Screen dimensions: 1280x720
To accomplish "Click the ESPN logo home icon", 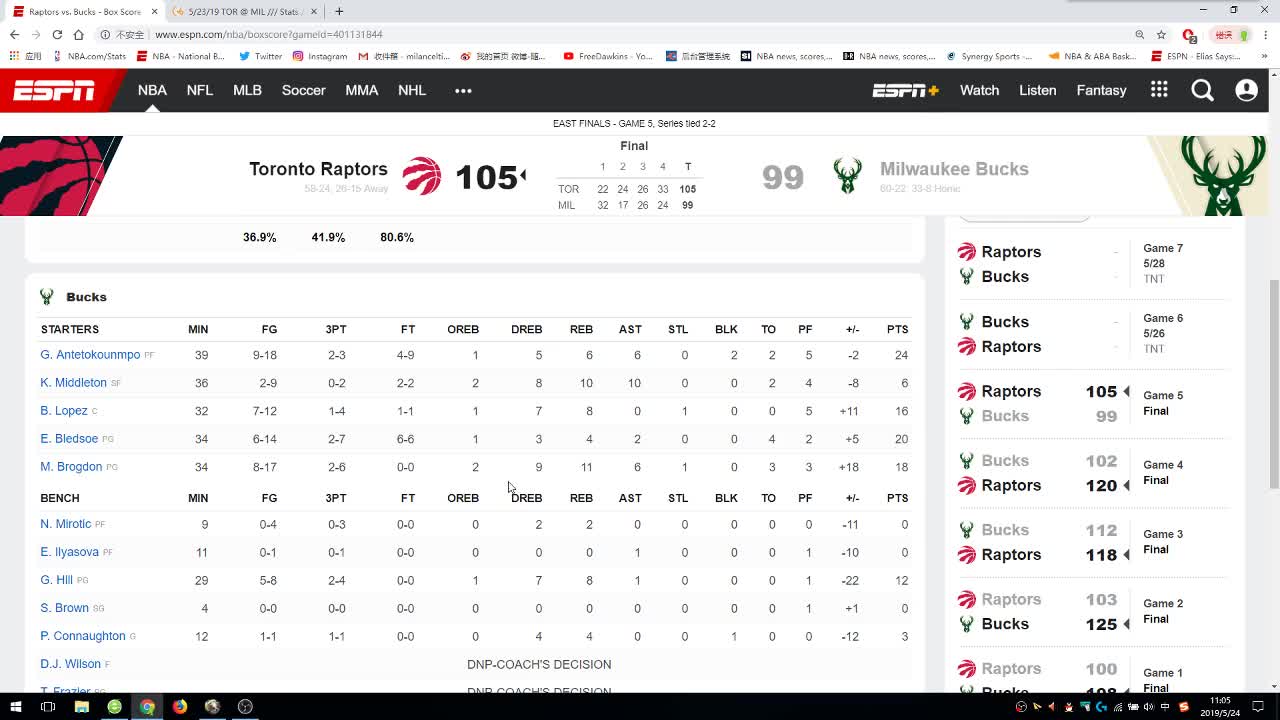I will (54, 91).
